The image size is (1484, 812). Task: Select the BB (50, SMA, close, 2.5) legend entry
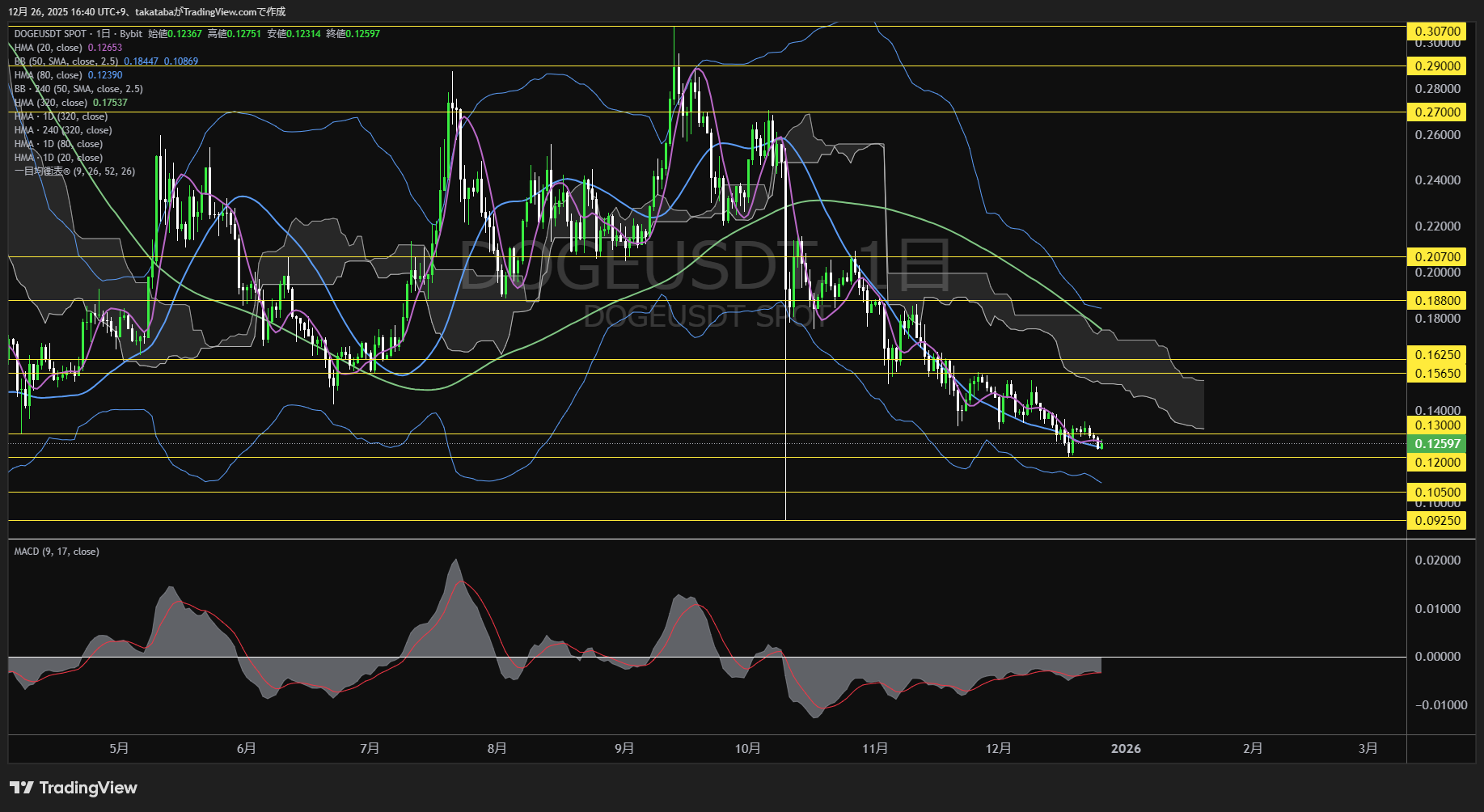pos(65,61)
